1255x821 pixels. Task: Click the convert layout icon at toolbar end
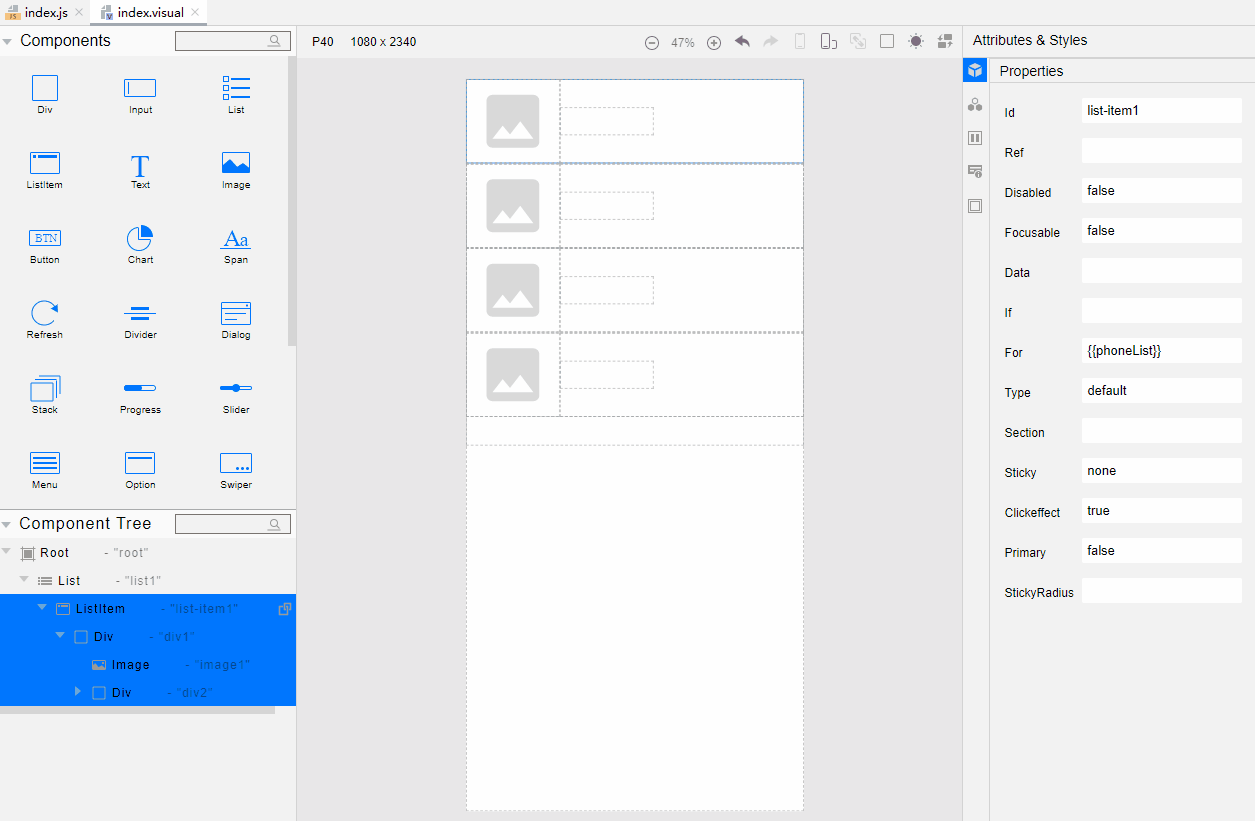click(x=945, y=42)
